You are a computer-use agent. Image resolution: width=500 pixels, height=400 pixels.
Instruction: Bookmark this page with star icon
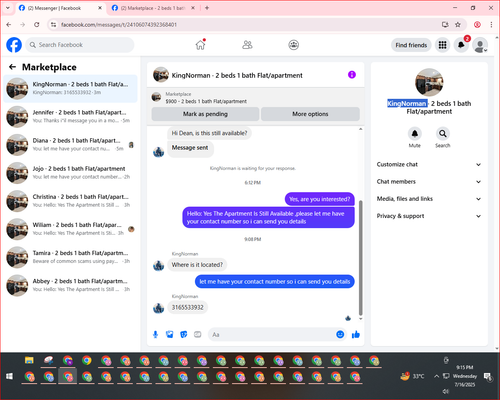[x=458, y=24]
